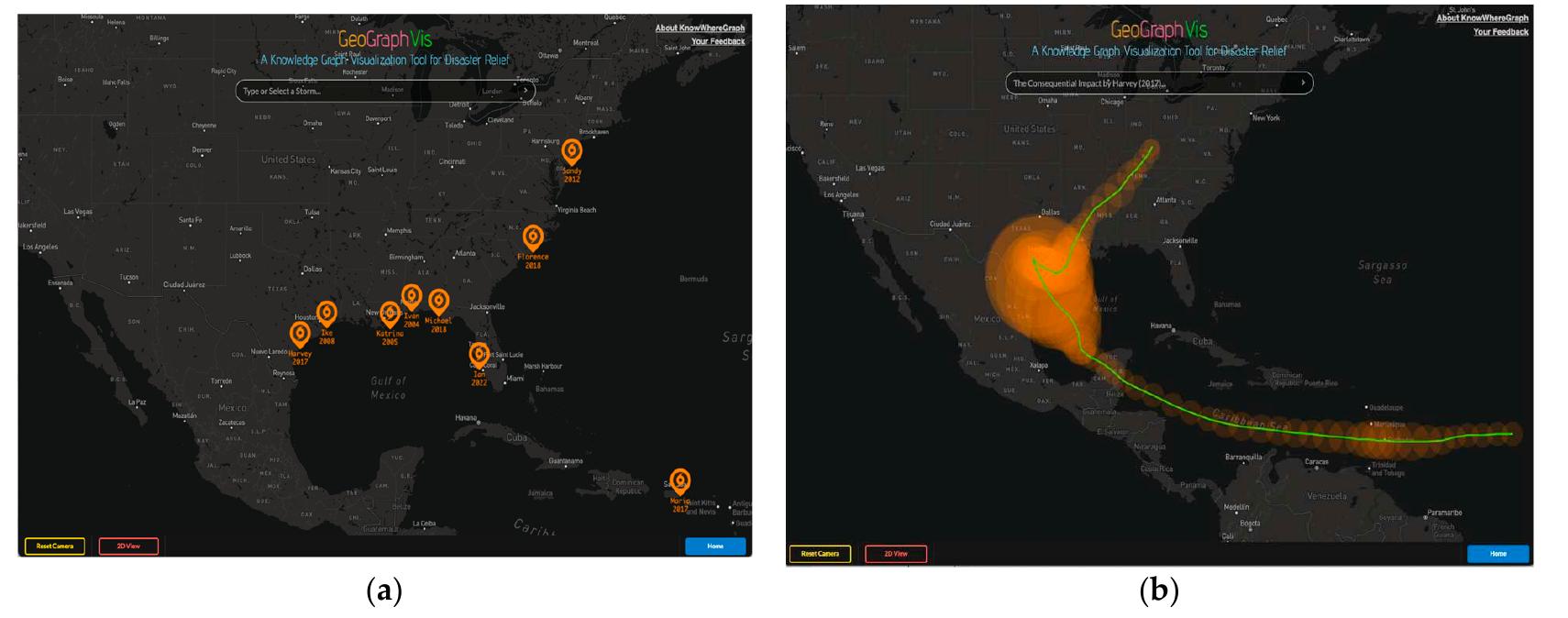Click the 'New York' label in panel (b)
The image size is (1568, 618).
tap(1266, 118)
